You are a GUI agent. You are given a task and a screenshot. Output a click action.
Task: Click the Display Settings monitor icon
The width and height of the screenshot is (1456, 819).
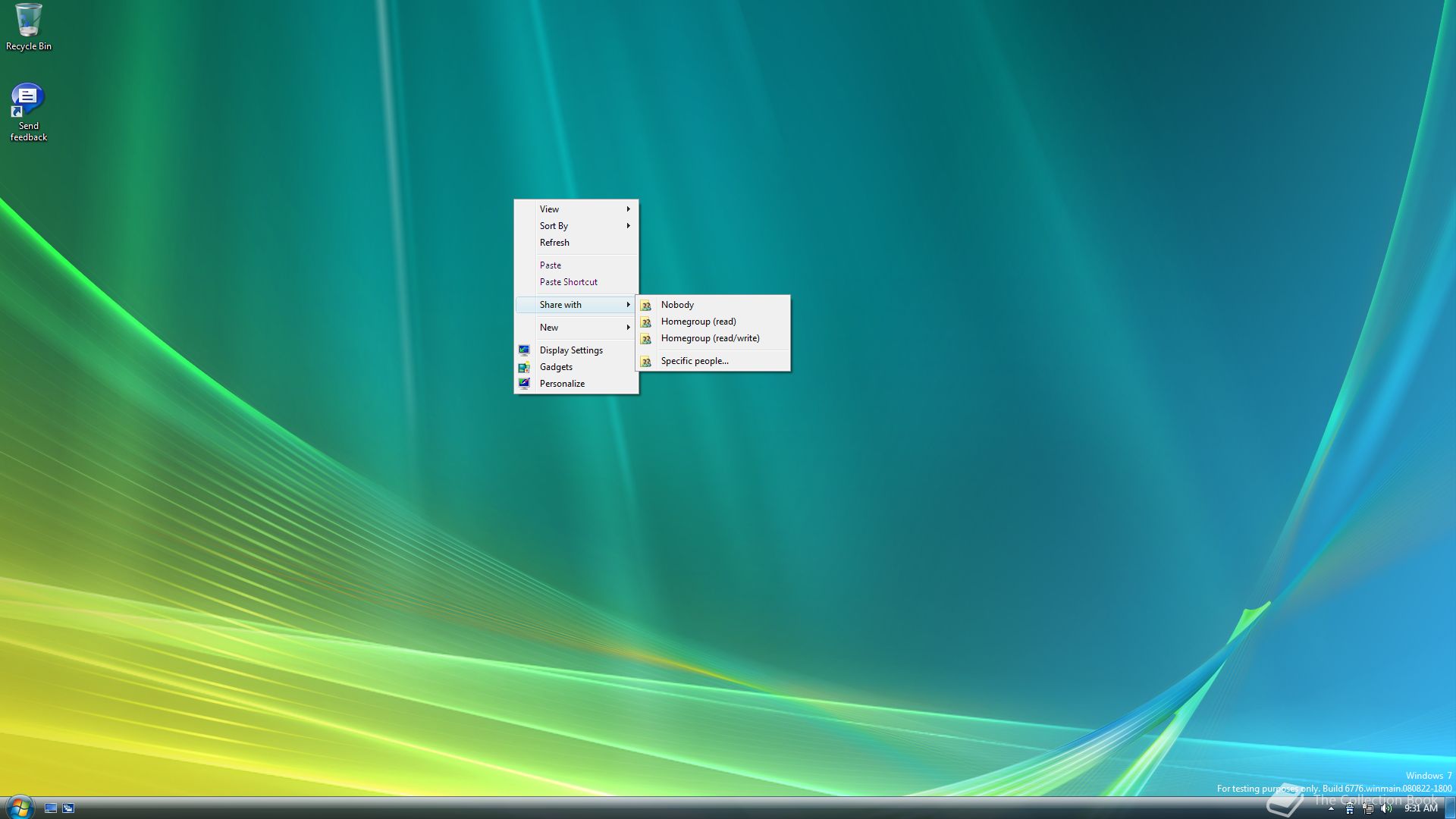524,350
